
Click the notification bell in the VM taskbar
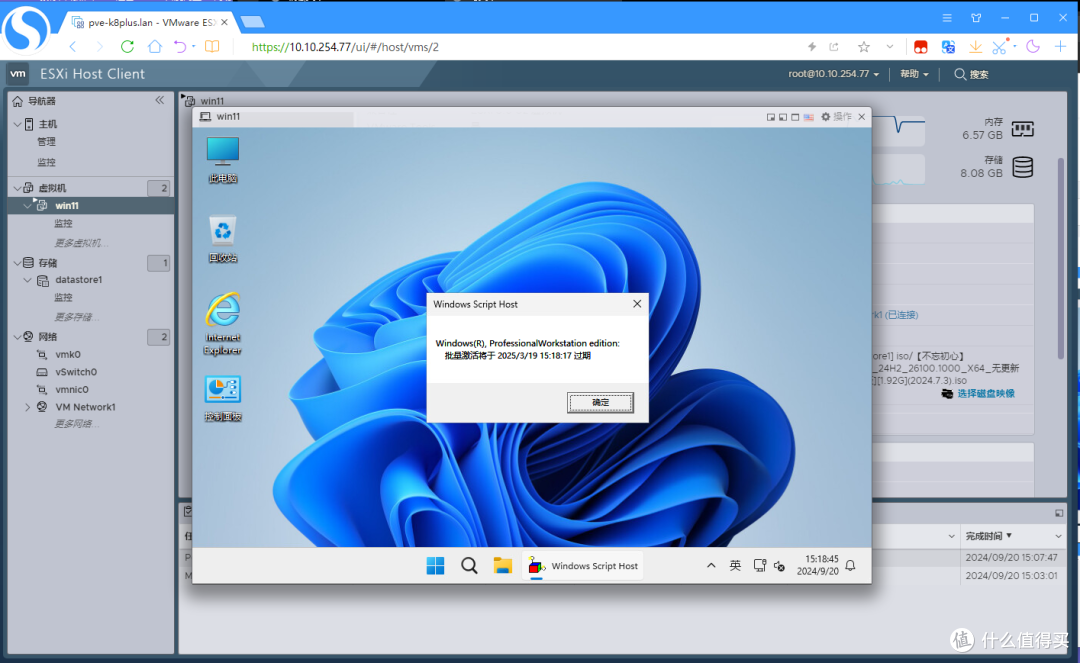click(x=851, y=566)
